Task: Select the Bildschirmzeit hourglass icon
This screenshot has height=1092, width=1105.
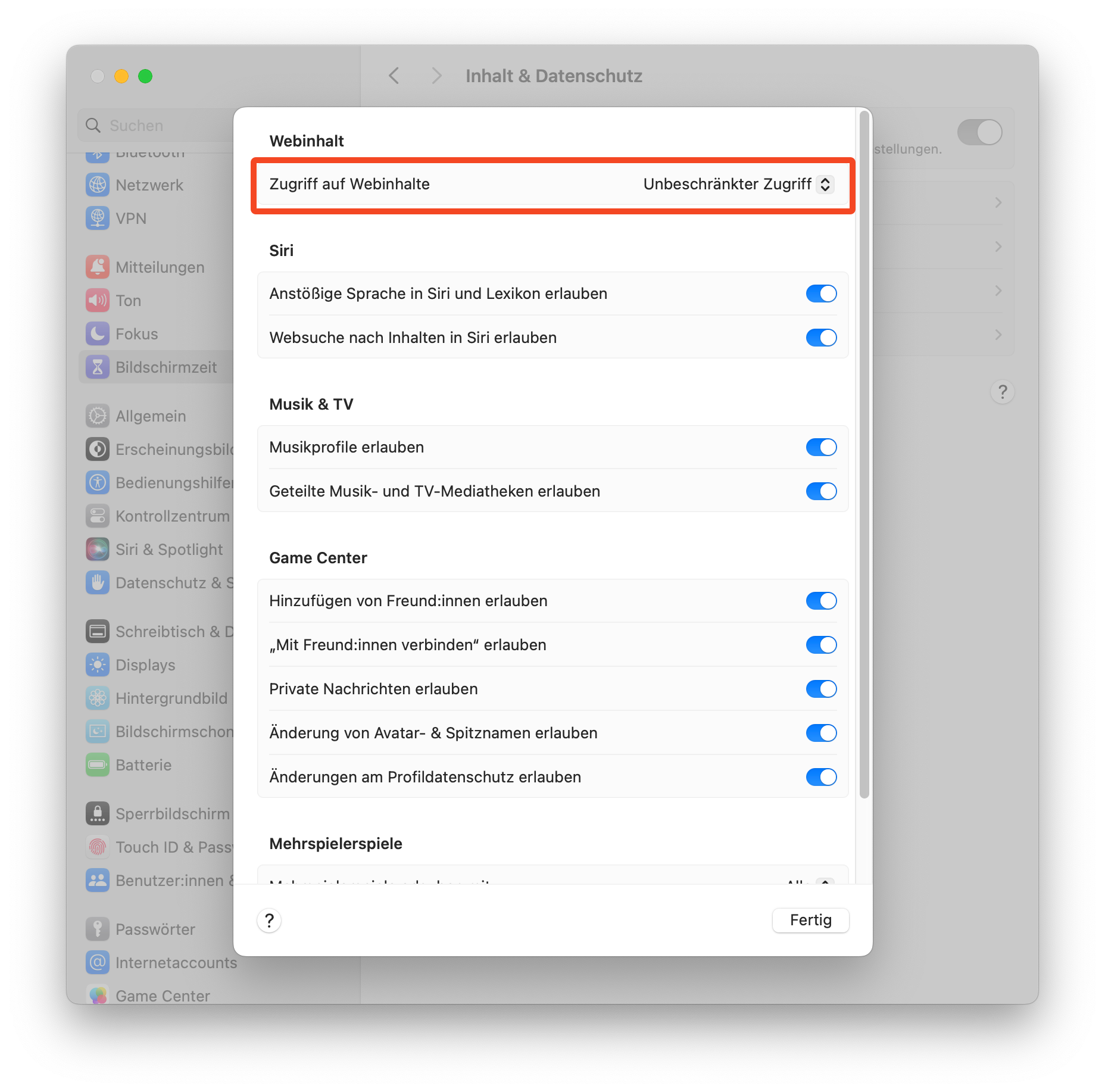Action: (x=98, y=367)
